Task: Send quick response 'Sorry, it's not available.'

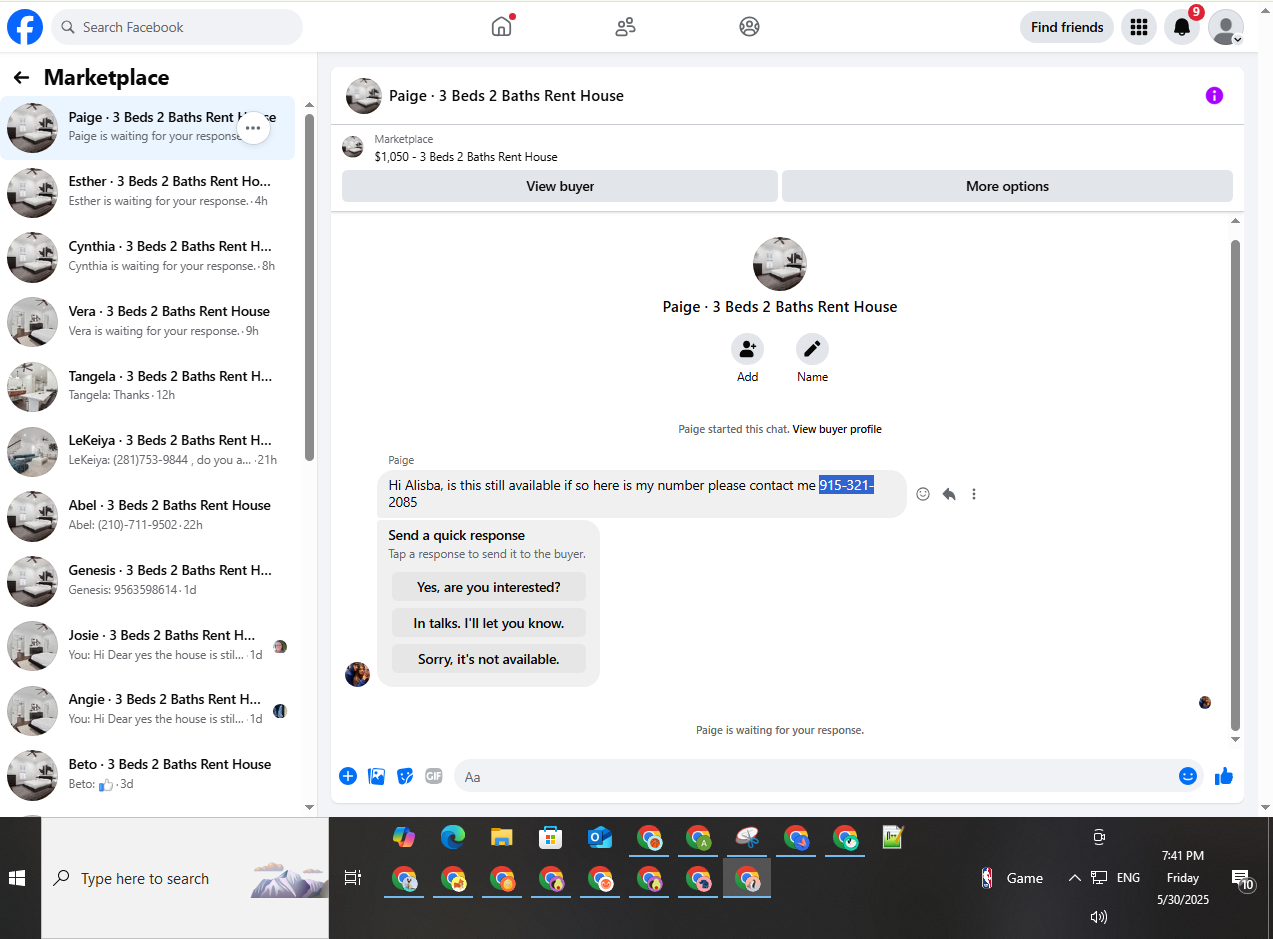Action: click(489, 659)
